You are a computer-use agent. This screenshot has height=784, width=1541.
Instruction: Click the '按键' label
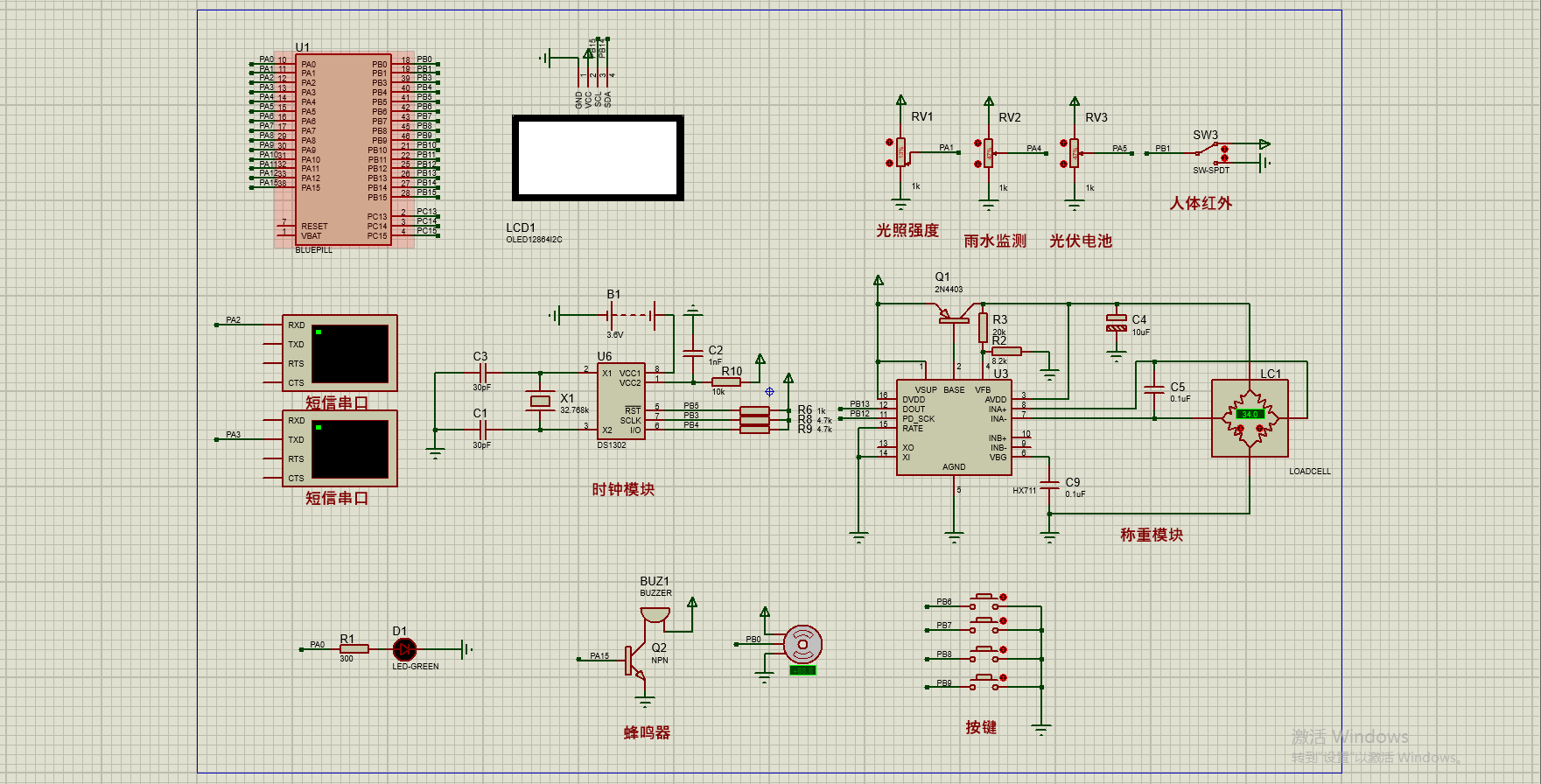pos(981,727)
